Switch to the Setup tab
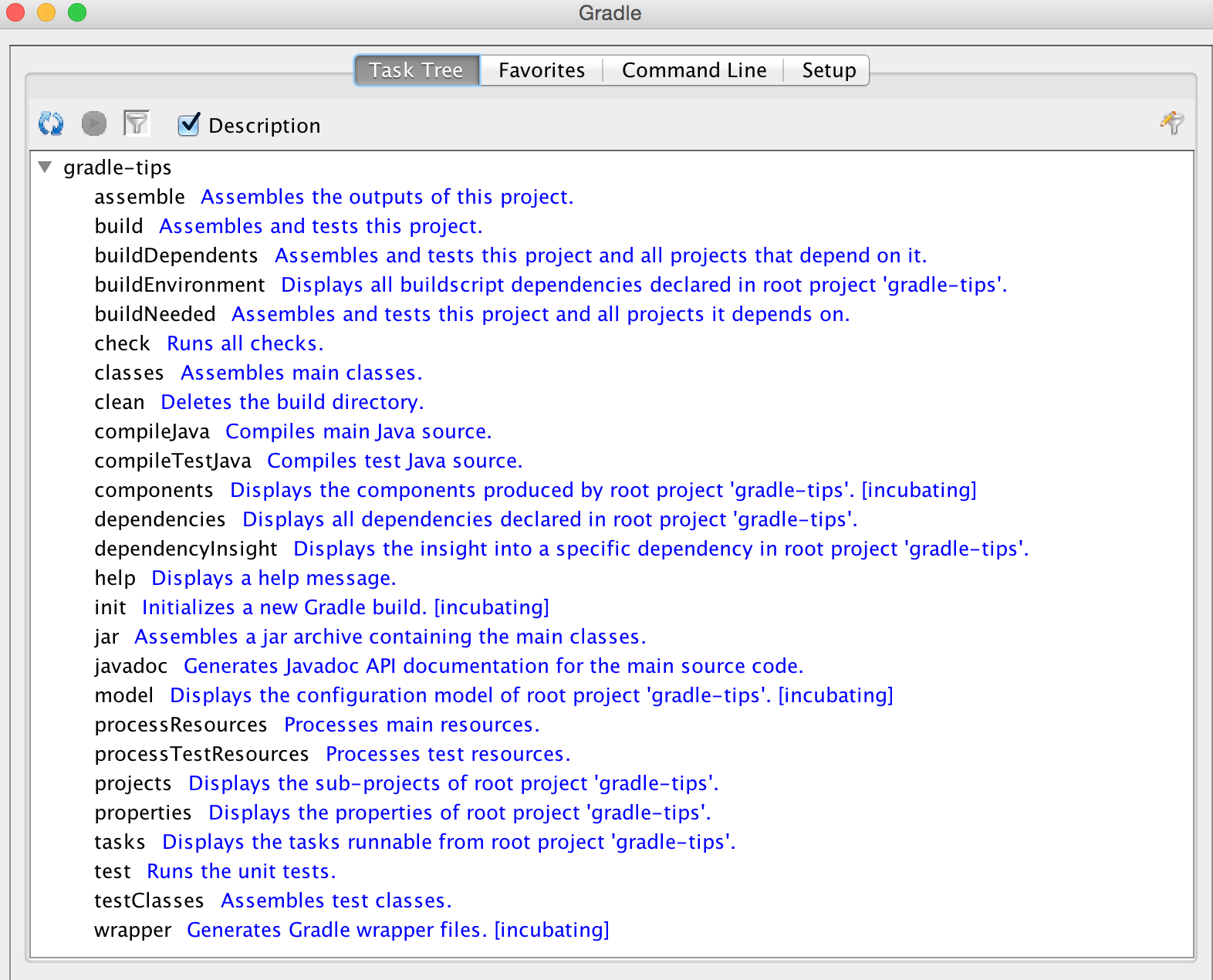The image size is (1213, 980). coord(828,70)
